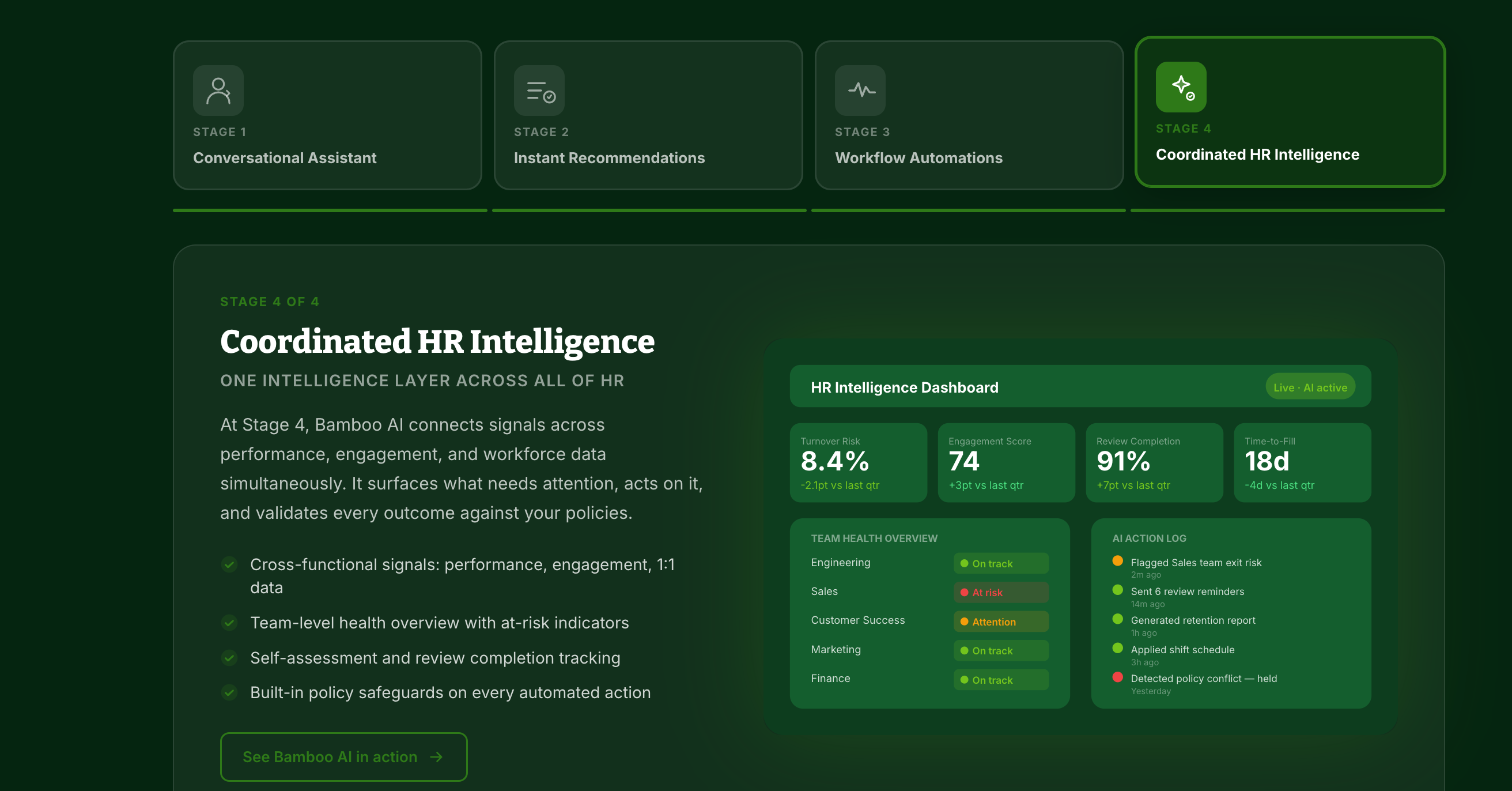This screenshot has height=791, width=1512.
Task: Click red dot beside Detected policy conflict
Action: pos(1117,676)
